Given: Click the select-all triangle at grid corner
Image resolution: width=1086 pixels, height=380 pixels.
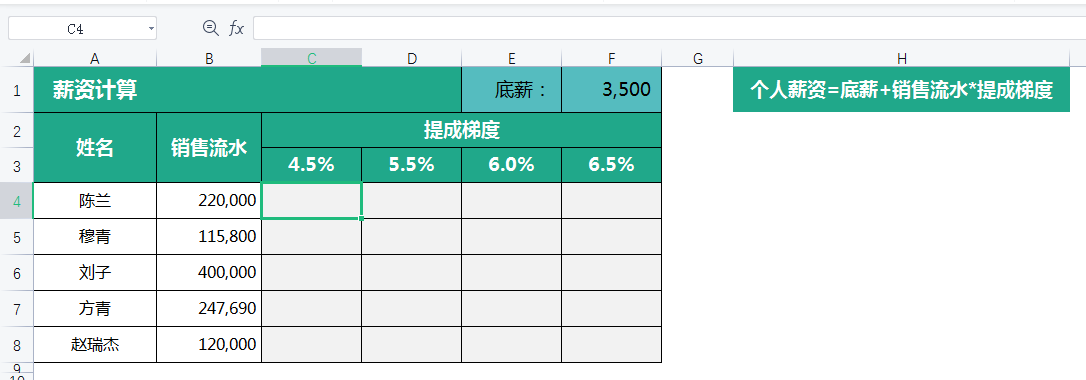Looking at the screenshot, I should coord(25,59).
